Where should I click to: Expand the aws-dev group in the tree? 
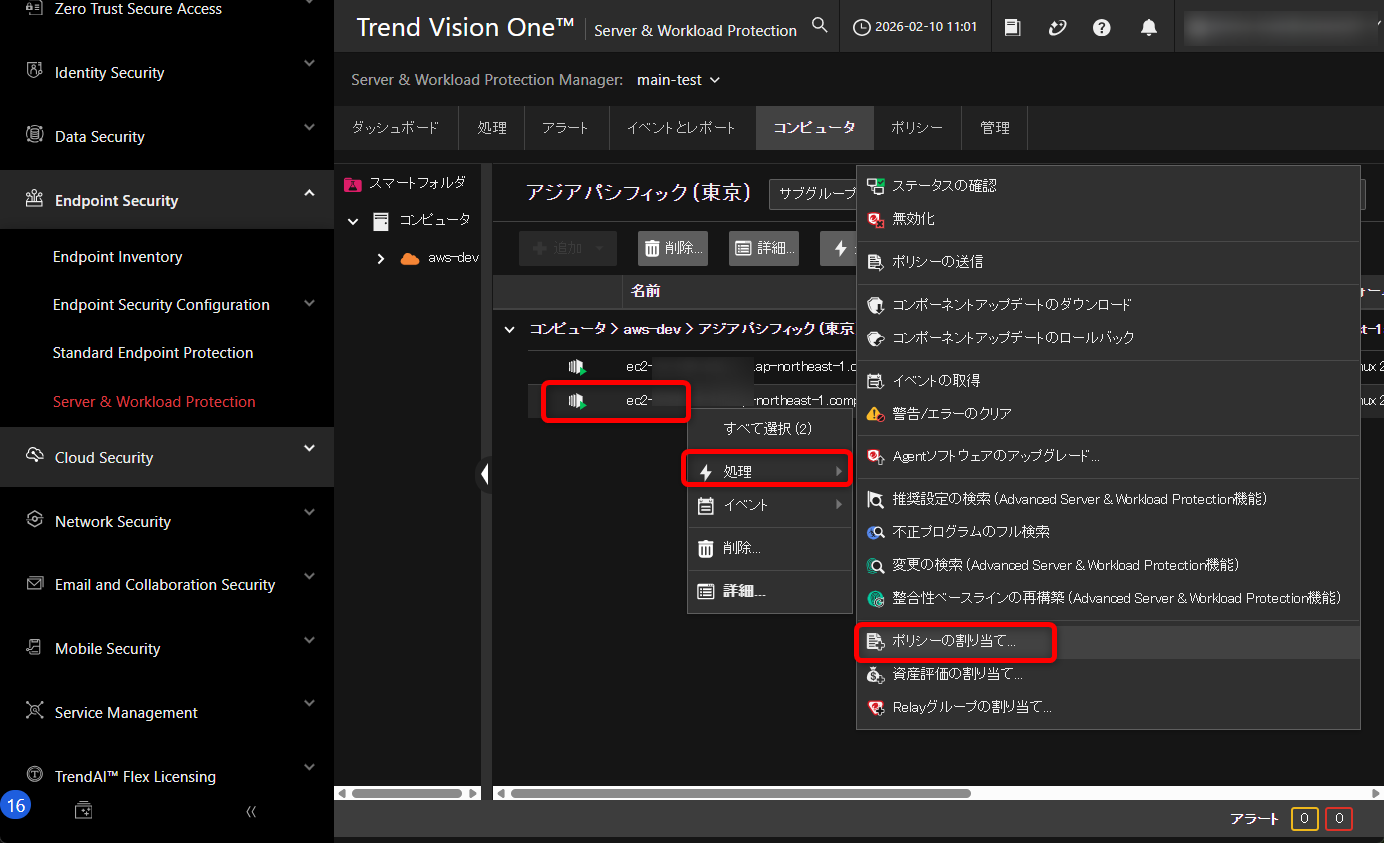coord(380,257)
